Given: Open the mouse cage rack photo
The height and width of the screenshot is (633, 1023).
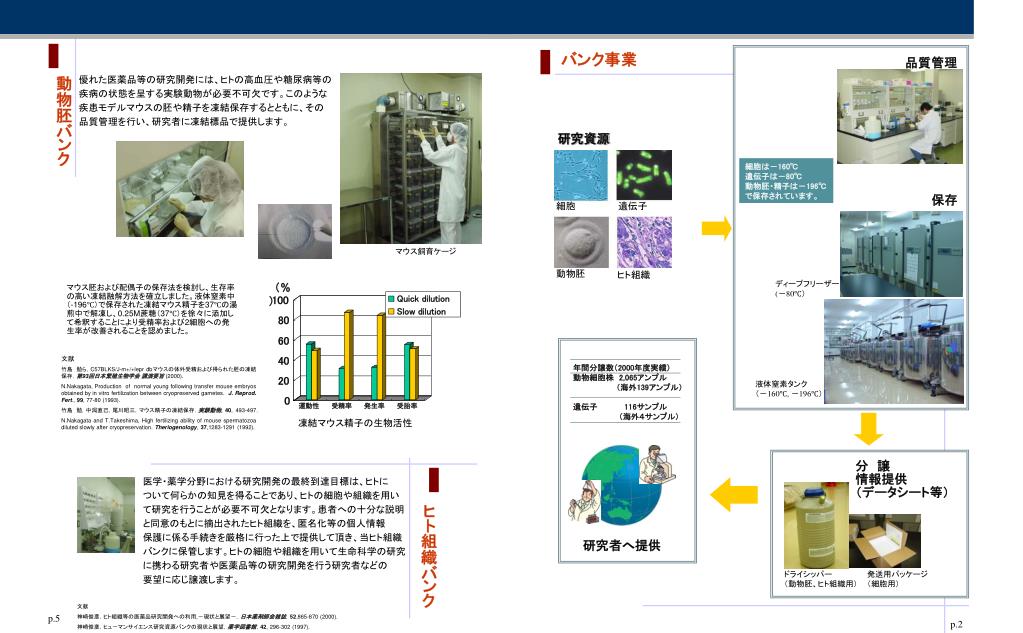Looking at the screenshot, I should pyautogui.click(x=411, y=159).
